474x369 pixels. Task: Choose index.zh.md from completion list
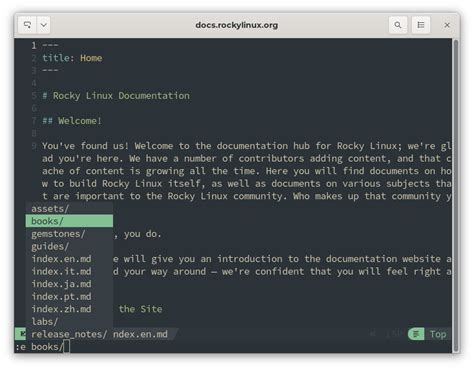coord(69,309)
